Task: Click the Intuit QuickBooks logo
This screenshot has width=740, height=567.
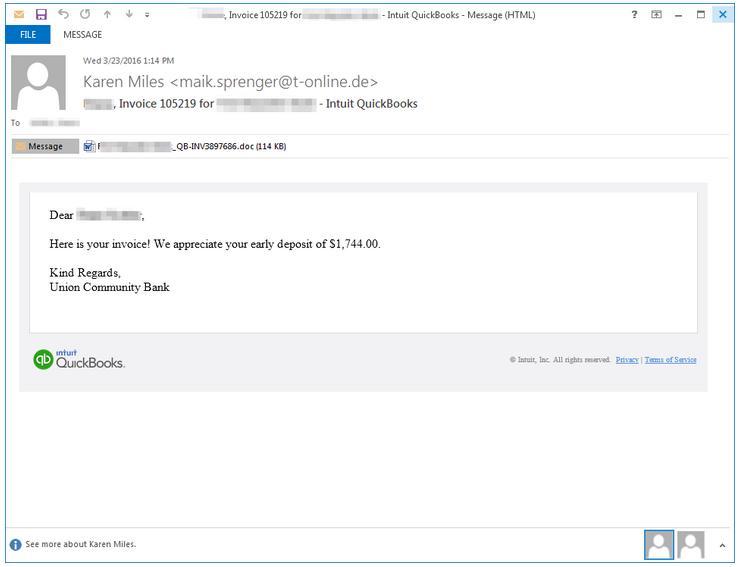Action: click(x=79, y=360)
